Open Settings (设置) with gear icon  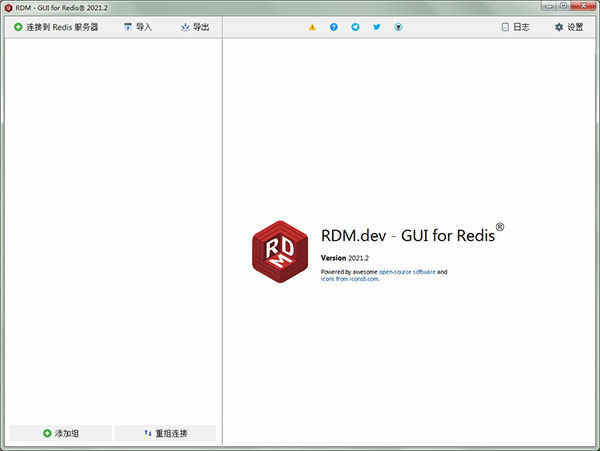pos(569,27)
